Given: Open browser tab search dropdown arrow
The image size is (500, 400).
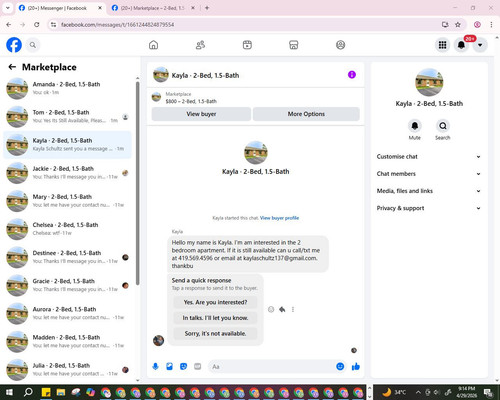Looking at the screenshot, I should tap(8, 8).
